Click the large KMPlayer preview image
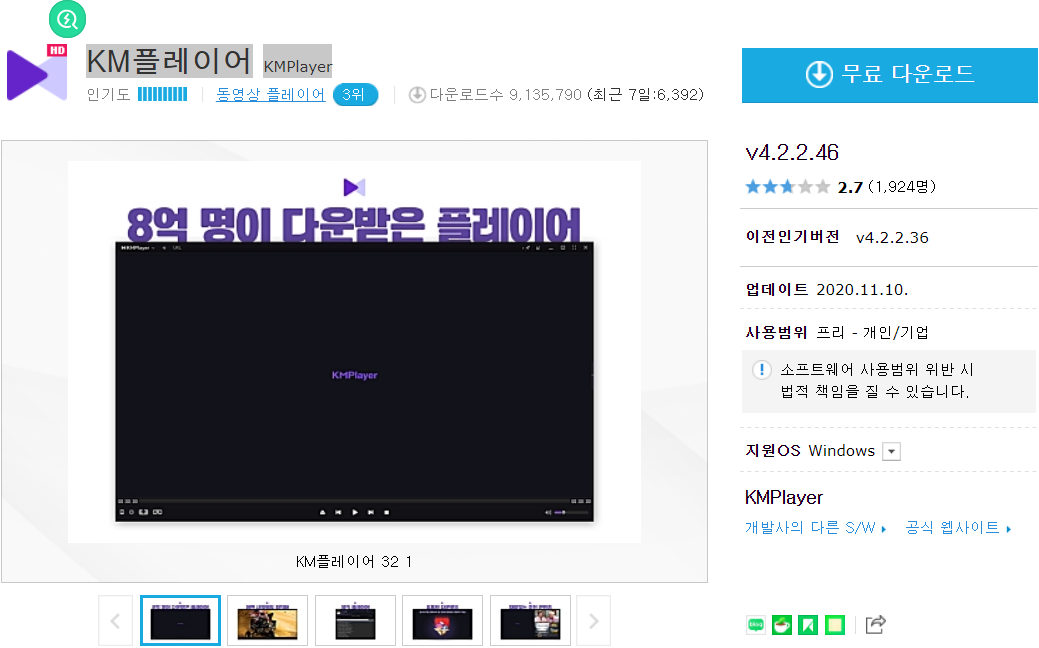Viewport: 1039px width, 648px height. 355,352
